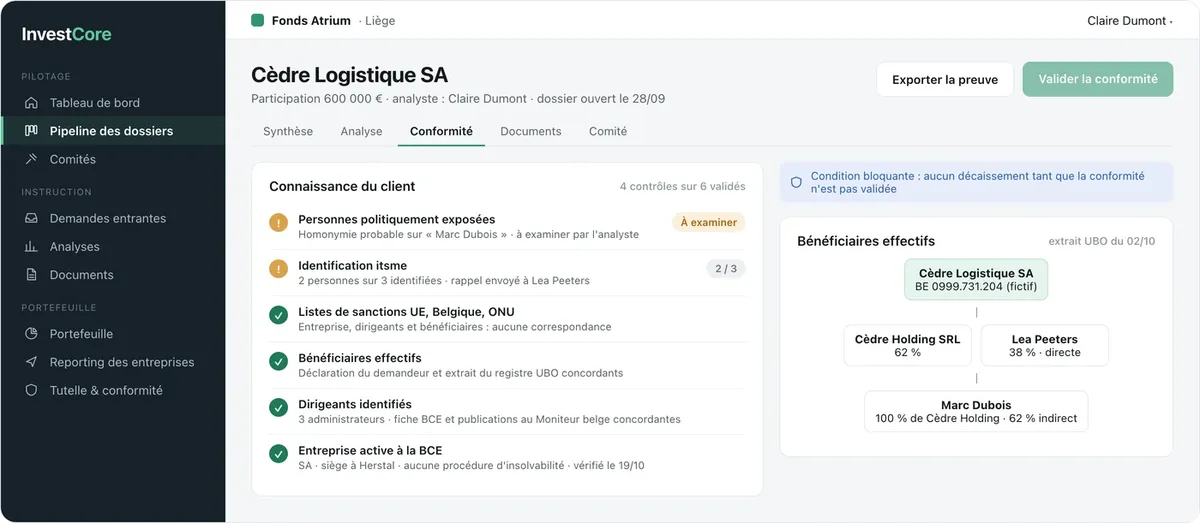
Task: Select the Cèdre Holding SRL node
Action: click(907, 346)
